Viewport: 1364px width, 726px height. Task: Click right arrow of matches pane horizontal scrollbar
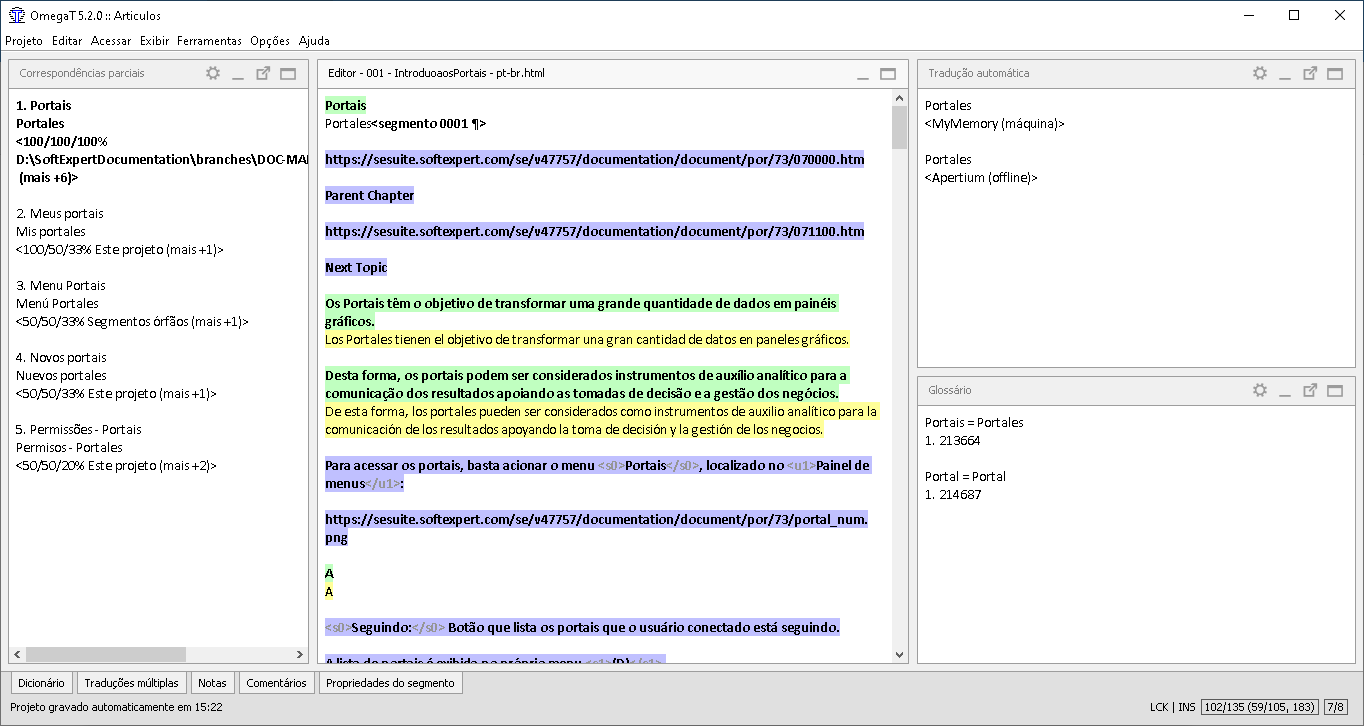(300, 654)
